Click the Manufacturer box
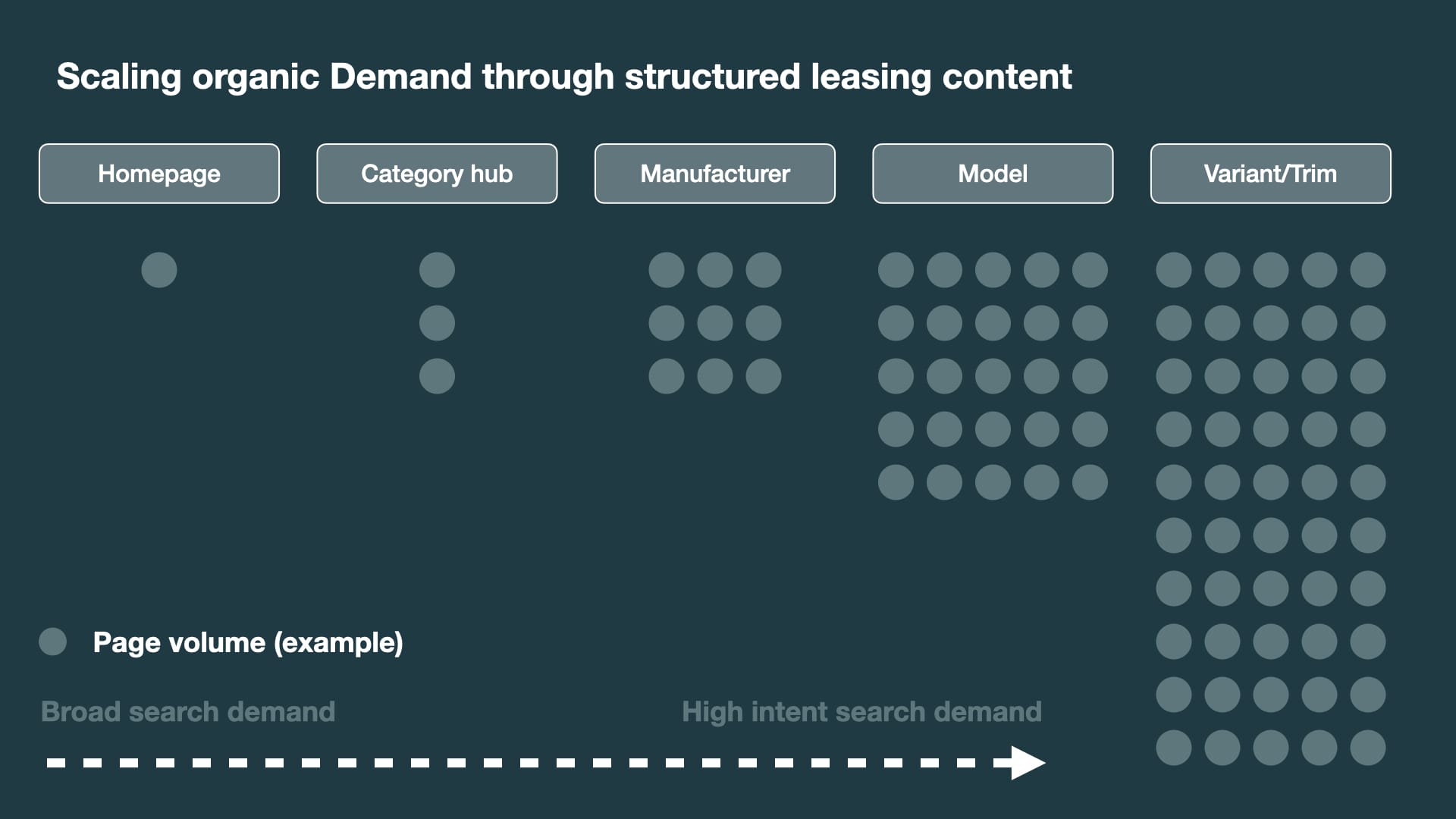The image size is (1456, 819). 714,174
